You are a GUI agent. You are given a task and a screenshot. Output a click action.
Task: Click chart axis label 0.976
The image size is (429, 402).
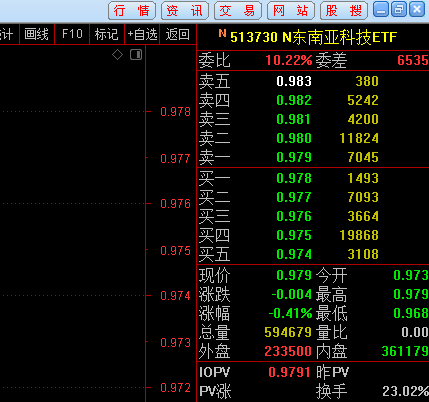175,204
